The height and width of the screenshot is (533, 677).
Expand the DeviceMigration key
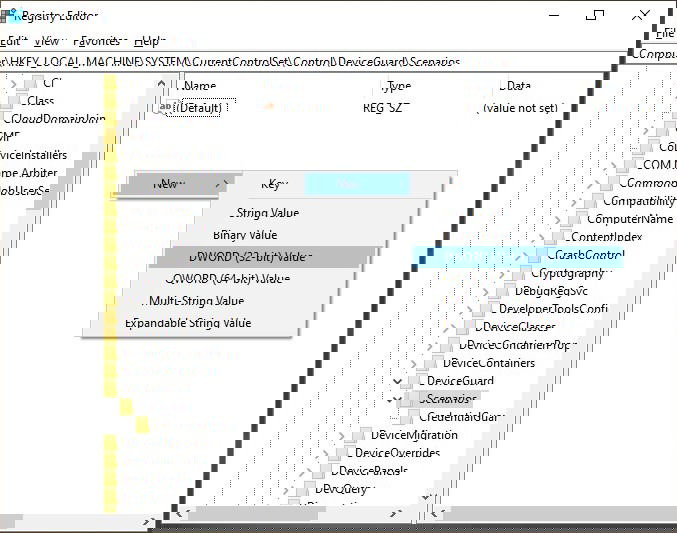click(342, 435)
